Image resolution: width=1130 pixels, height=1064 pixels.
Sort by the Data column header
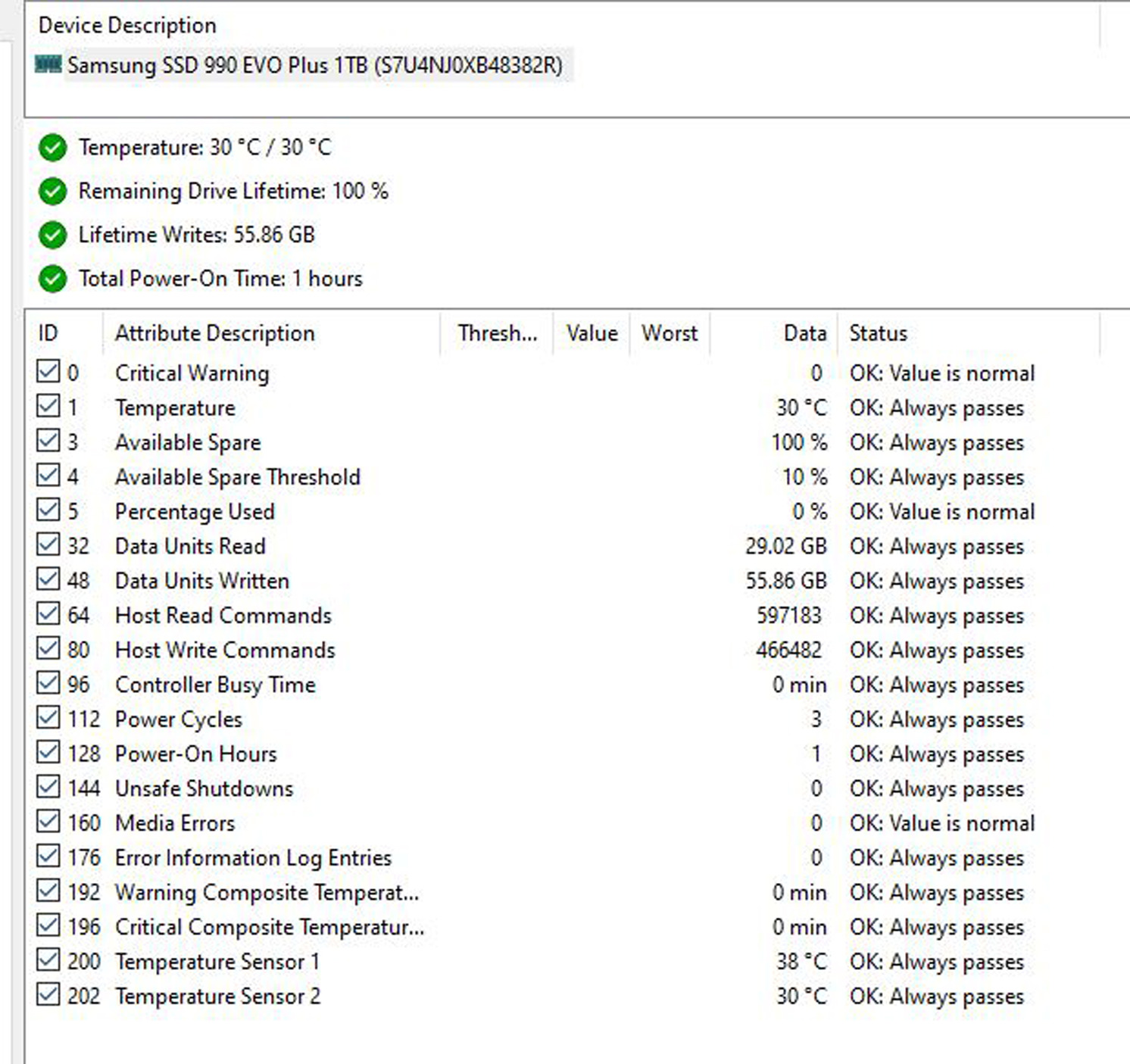[774, 333]
